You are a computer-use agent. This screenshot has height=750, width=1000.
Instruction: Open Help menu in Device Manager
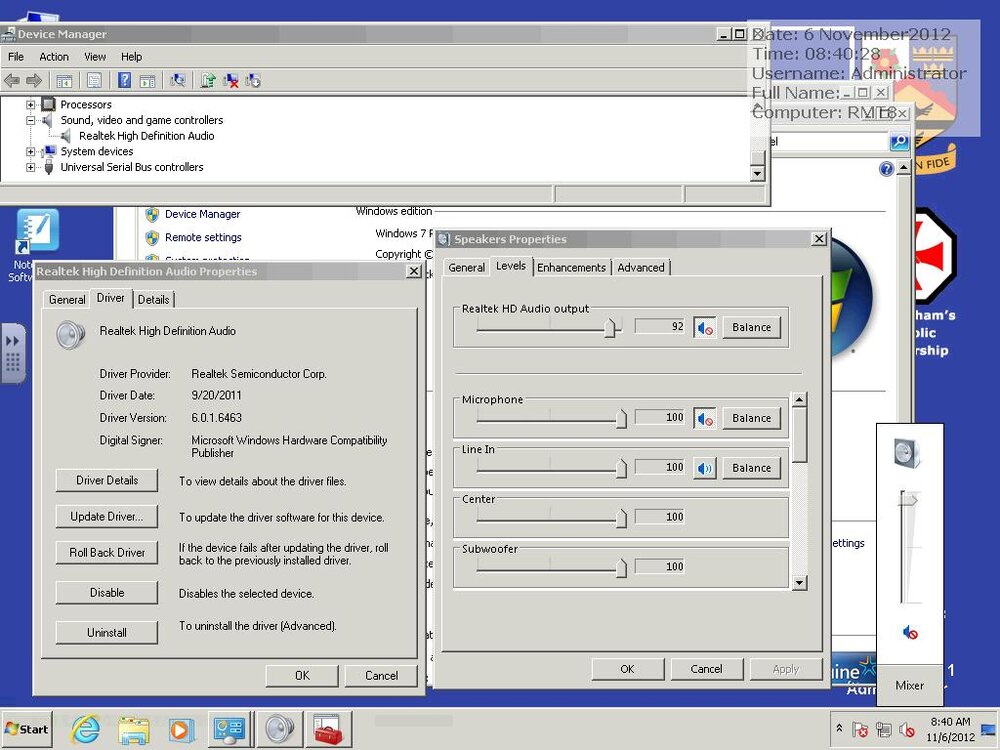click(131, 57)
